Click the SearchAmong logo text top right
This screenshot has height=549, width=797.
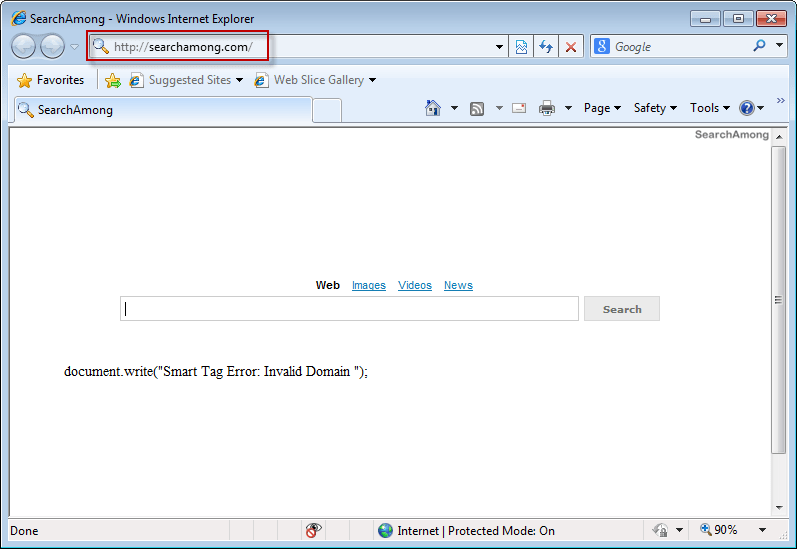[731, 135]
